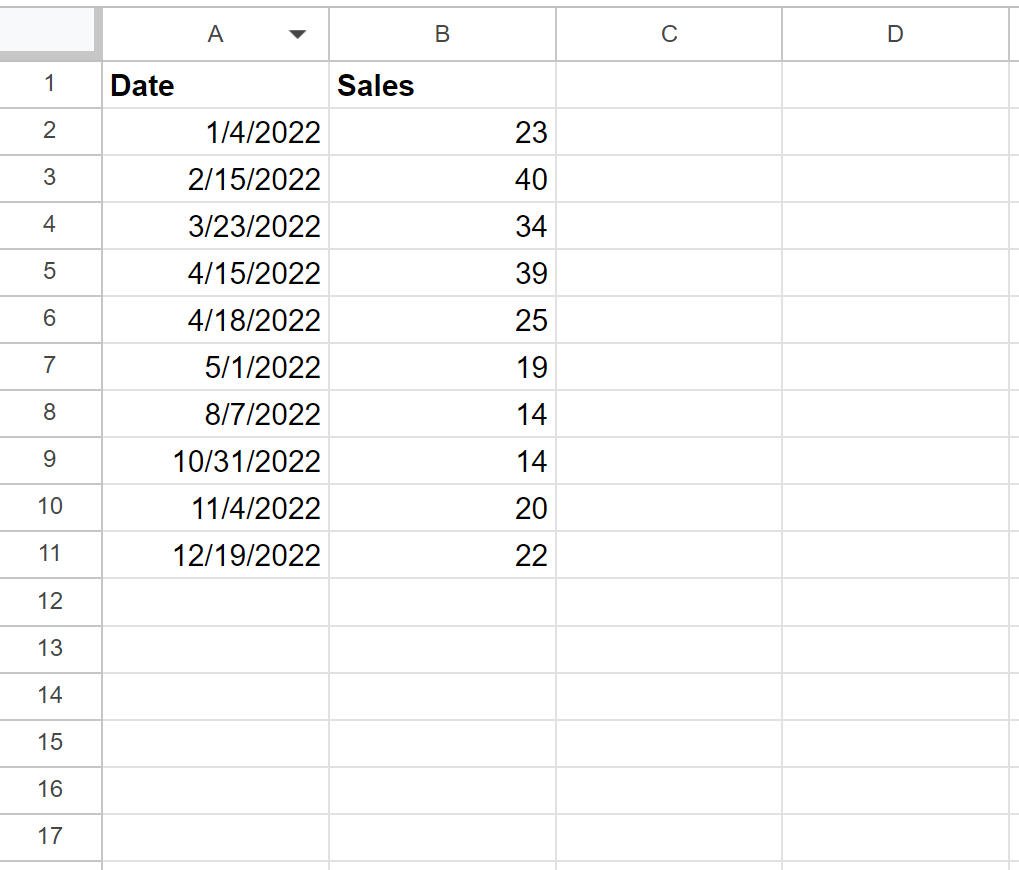Click the cell with date 3/23/2022
This screenshot has width=1019, height=870.
[216, 226]
